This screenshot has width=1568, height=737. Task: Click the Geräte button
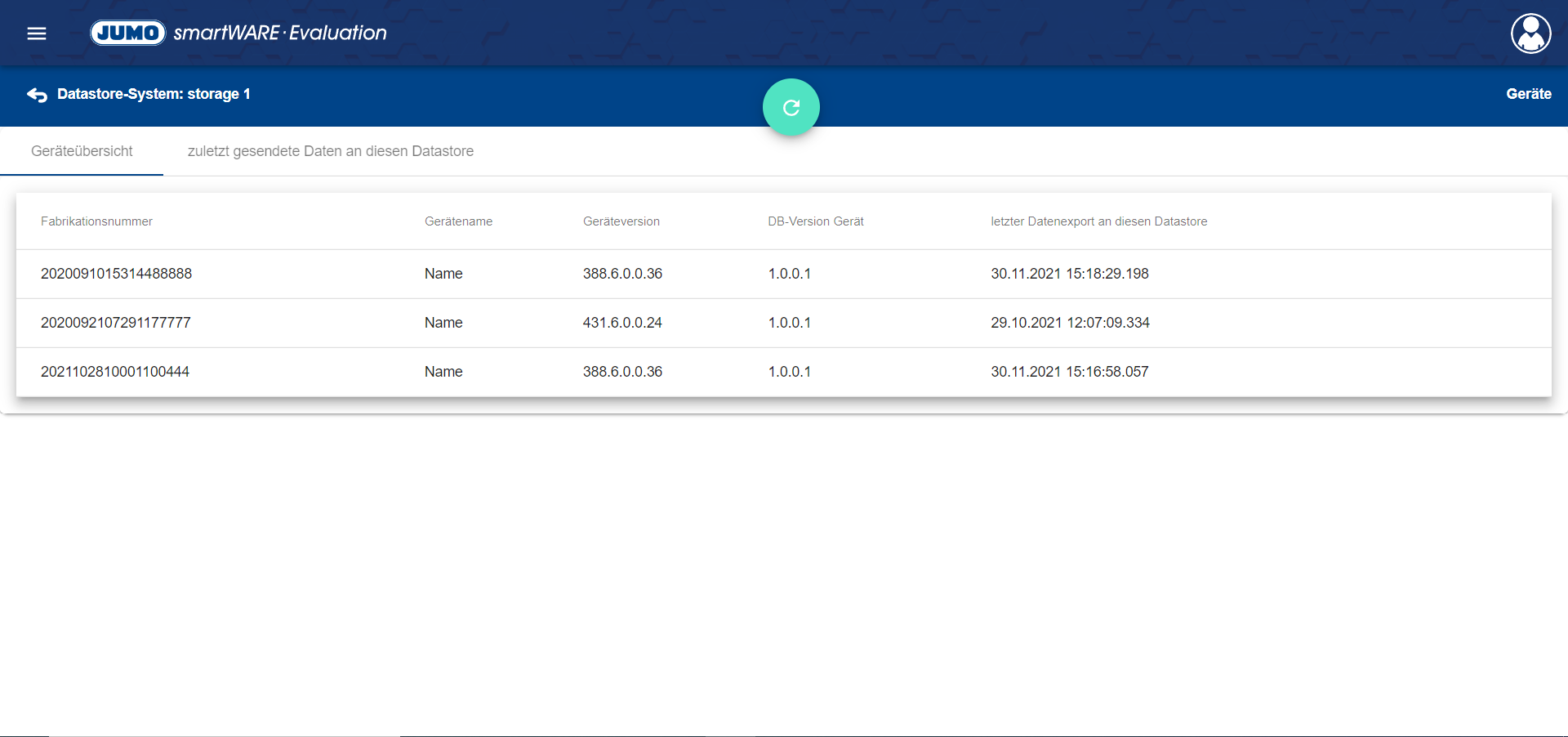pos(1528,94)
